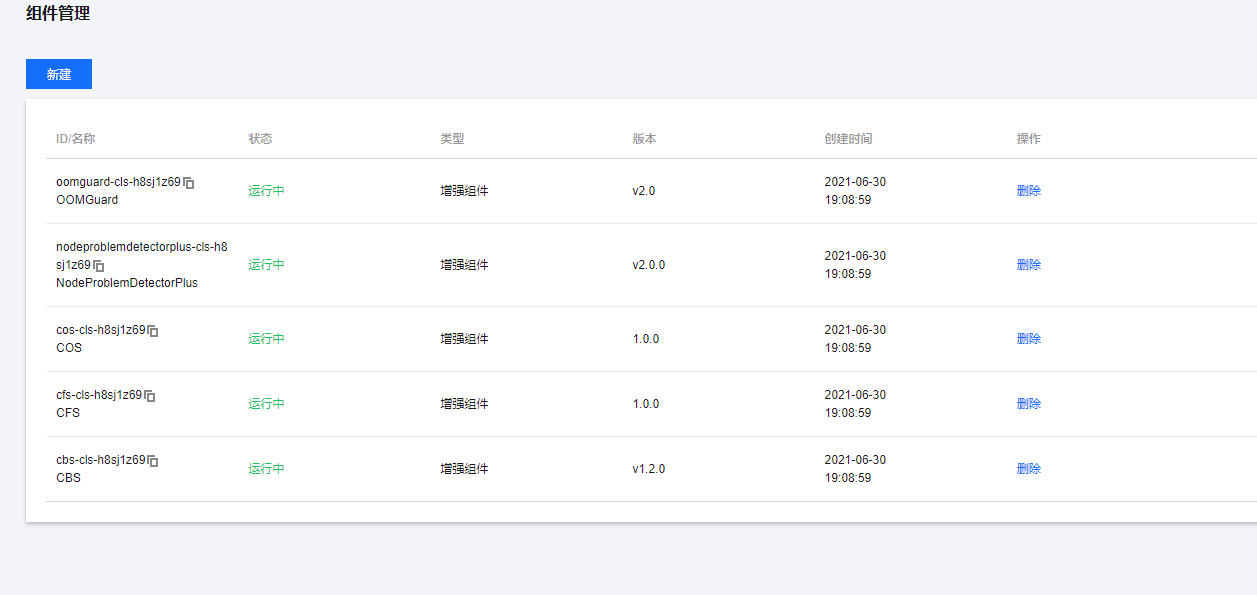
Task: Open the oomguard-cls-h8sj1z69 component ID
Action: click(118, 182)
